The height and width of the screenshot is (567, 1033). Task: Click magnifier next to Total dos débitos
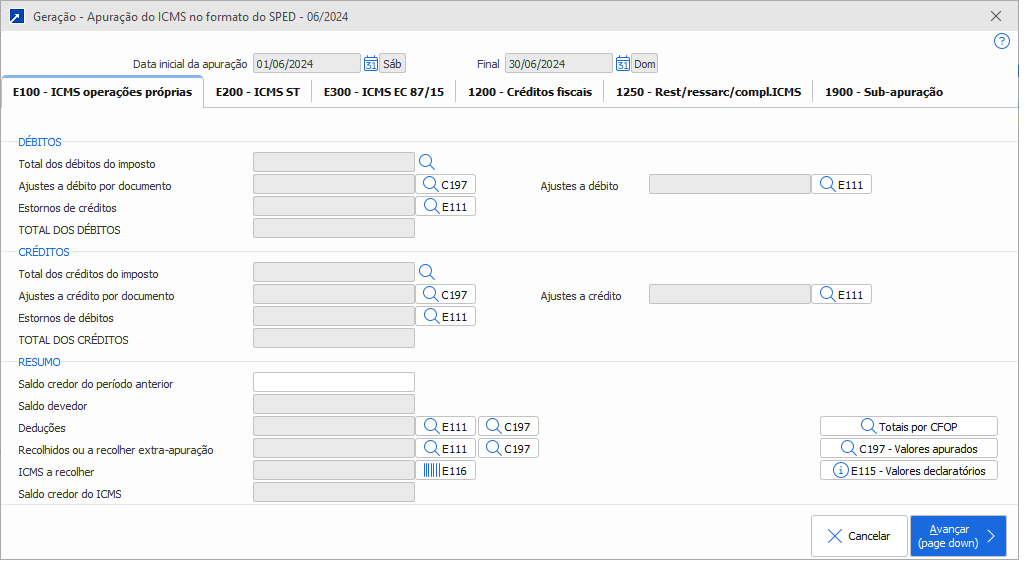pyautogui.click(x=426, y=162)
